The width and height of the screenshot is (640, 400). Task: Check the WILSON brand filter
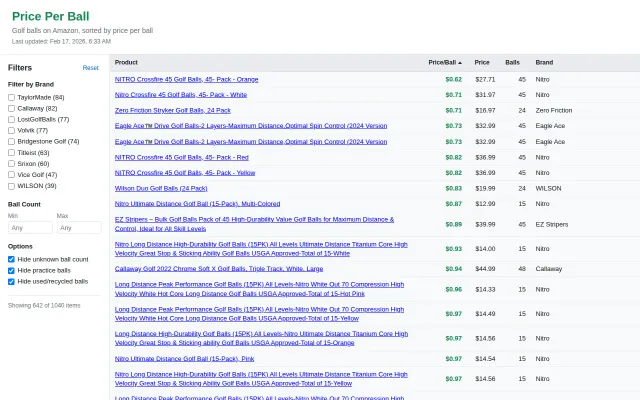(11, 186)
